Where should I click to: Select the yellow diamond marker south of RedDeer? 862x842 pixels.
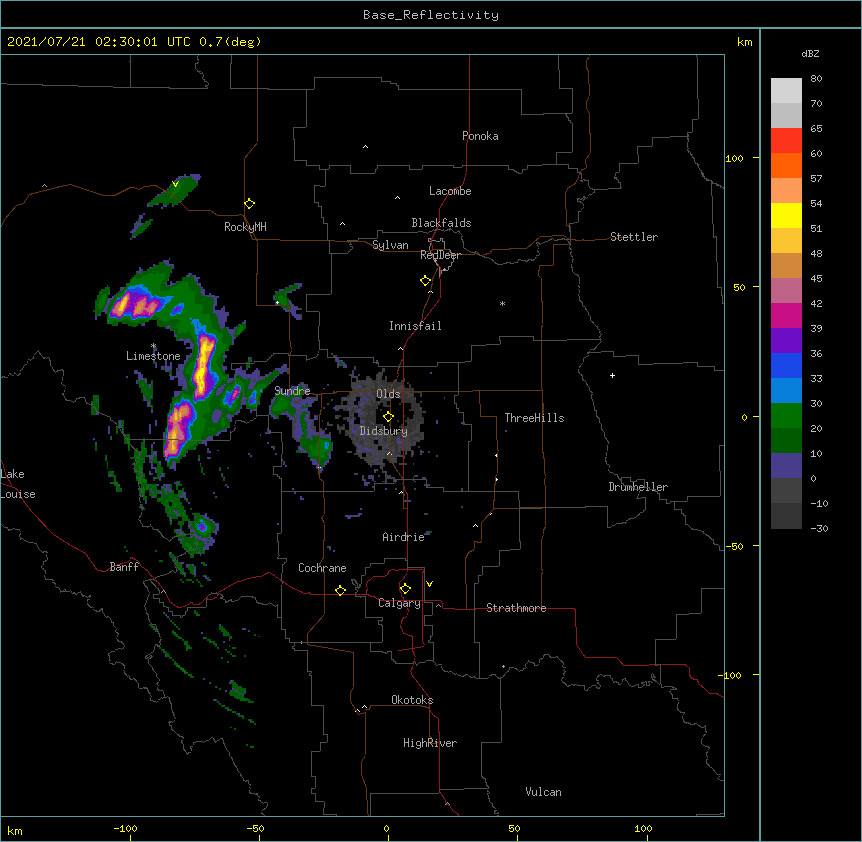426,281
